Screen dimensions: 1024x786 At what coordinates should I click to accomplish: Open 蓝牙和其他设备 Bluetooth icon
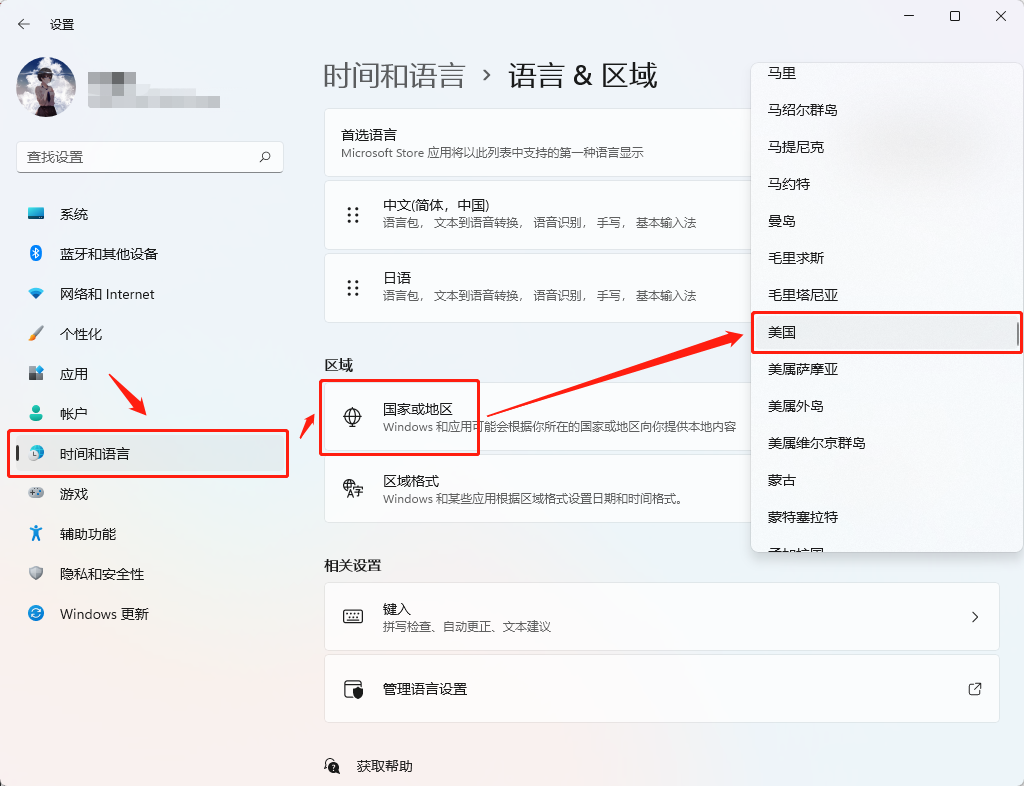(x=36, y=253)
